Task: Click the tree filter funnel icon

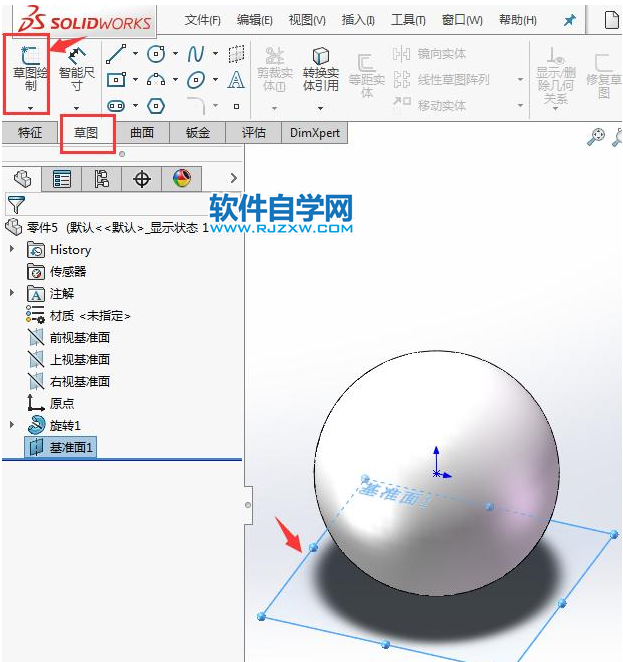Action: (x=16, y=204)
